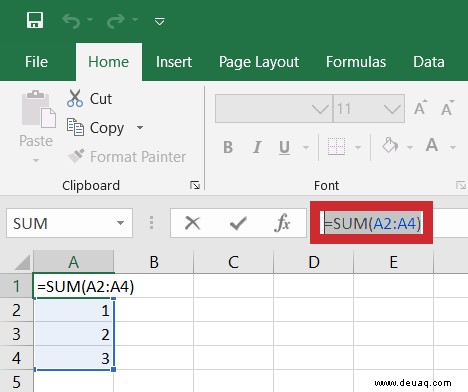Image resolution: width=468 pixels, height=392 pixels.
Task: Click the formula bar Enter checkmark
Action: pos(238,223)
